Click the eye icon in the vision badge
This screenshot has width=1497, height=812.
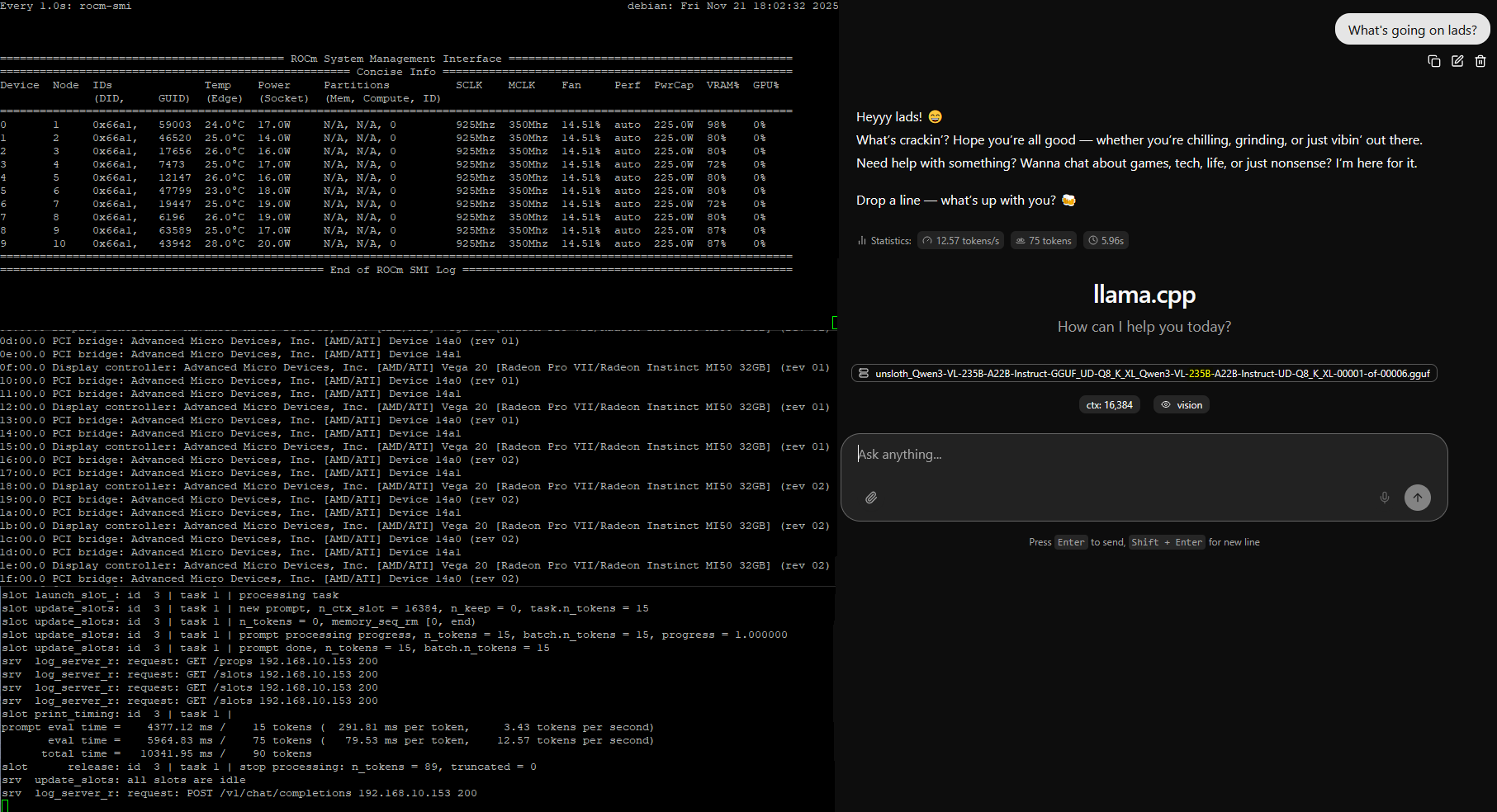click(1166, 405)
